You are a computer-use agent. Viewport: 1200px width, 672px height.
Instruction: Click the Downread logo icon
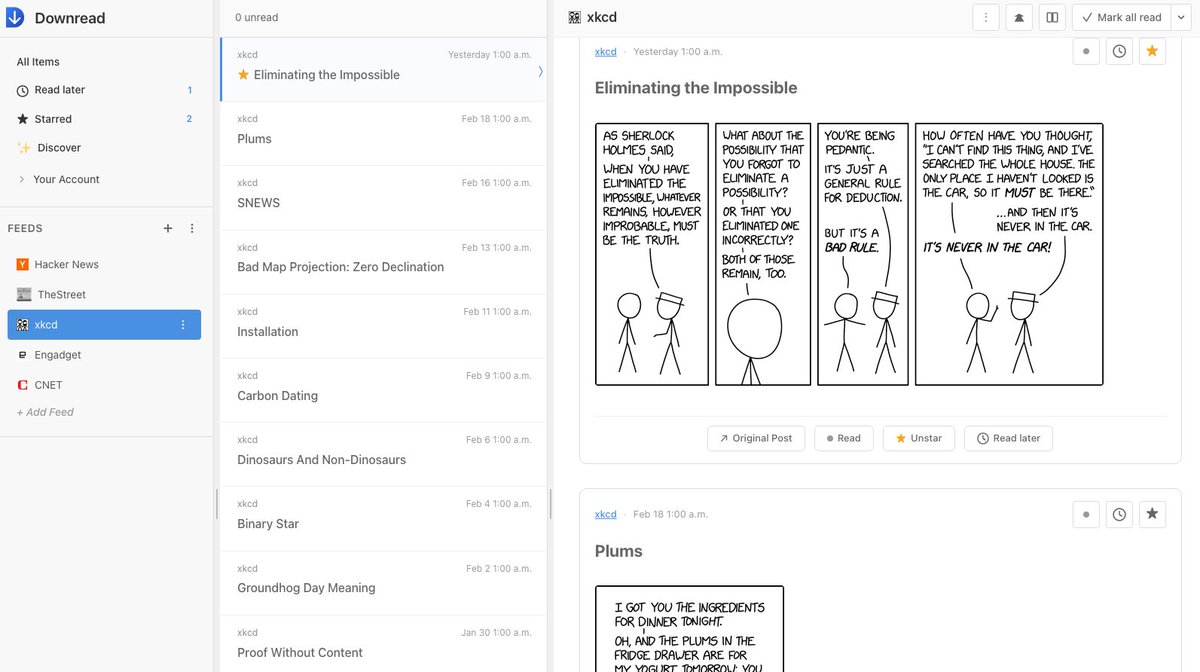15,17
